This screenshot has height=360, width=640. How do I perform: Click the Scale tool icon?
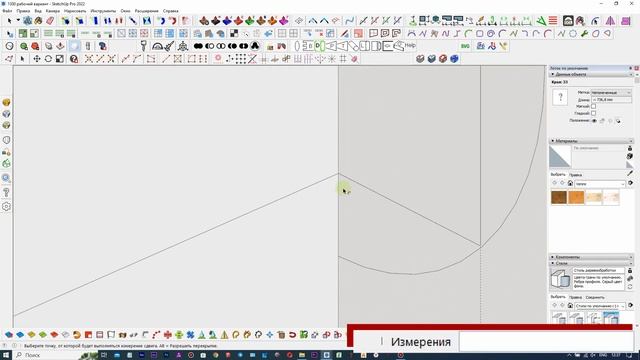click(60, 59)
